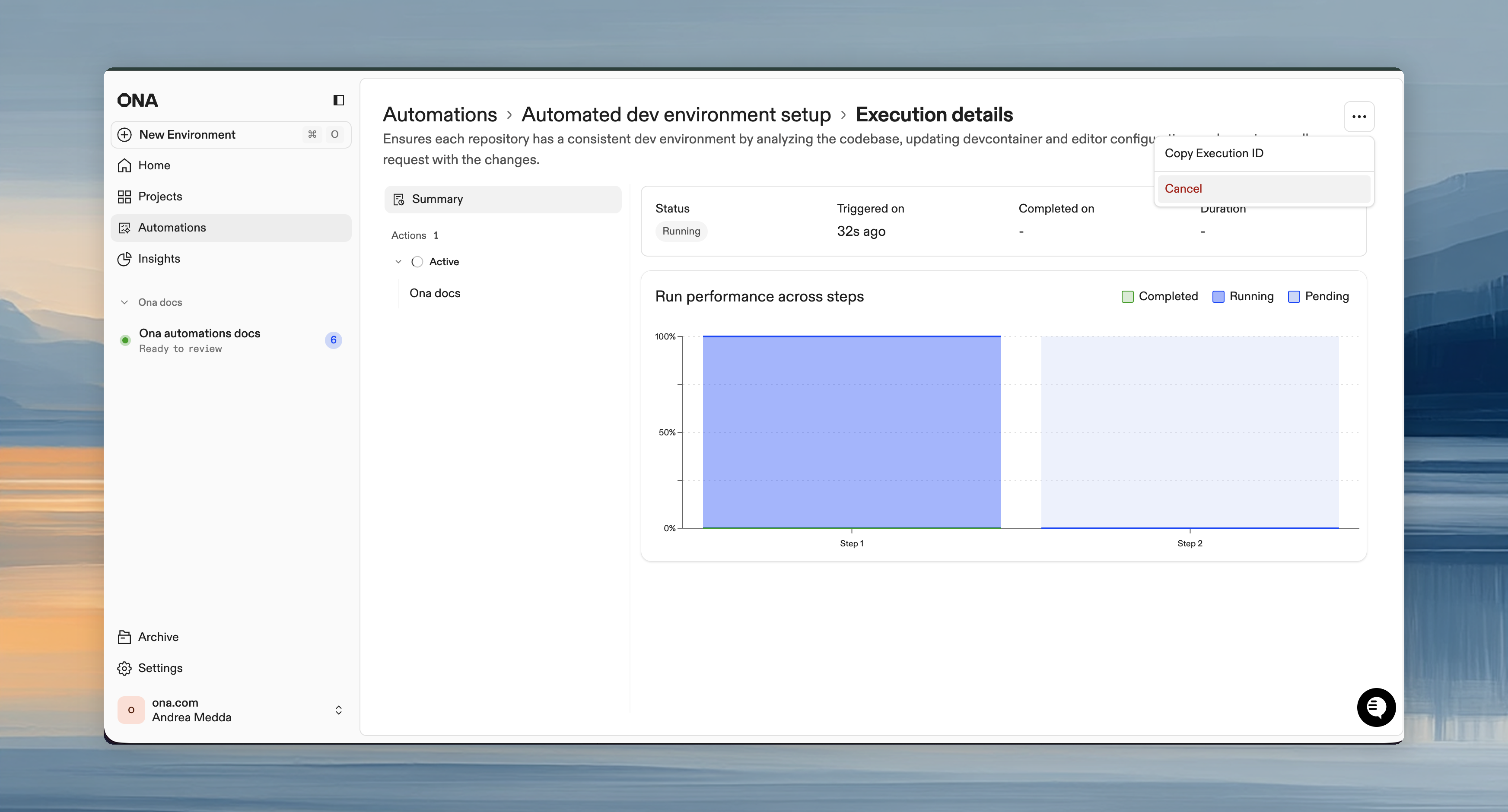Collapse sidebar with panel toggle icon

click(x=338, y=100)
